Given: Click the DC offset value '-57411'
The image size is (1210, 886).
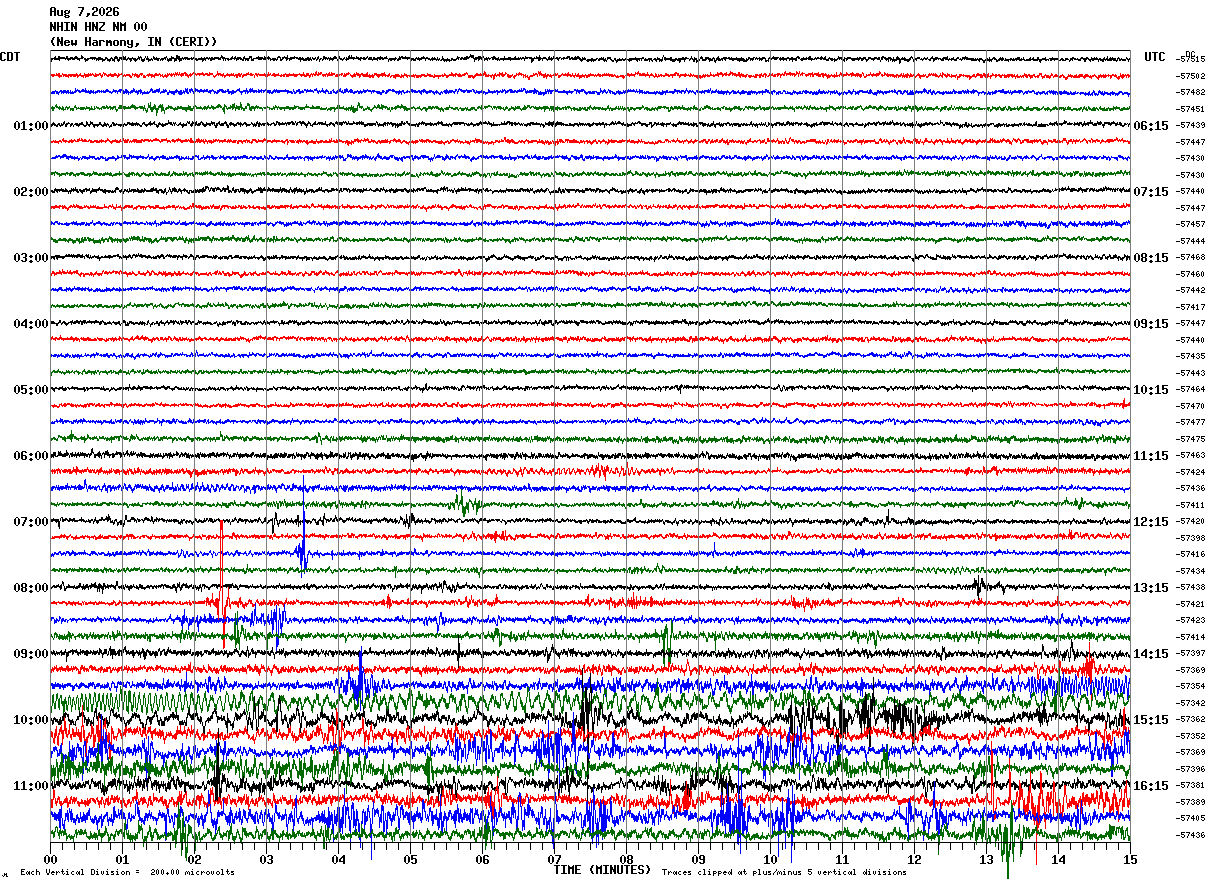Looking at the screenshot, I should [1191, 505].
